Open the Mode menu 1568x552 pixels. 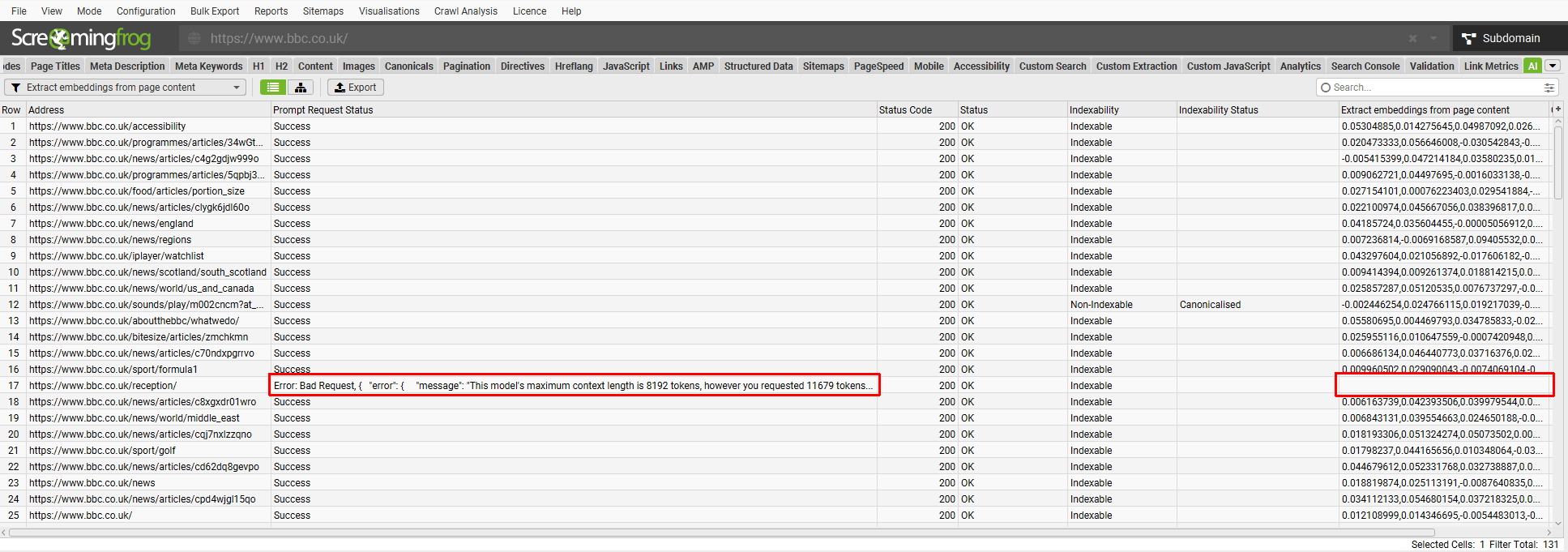click(89, 11)
